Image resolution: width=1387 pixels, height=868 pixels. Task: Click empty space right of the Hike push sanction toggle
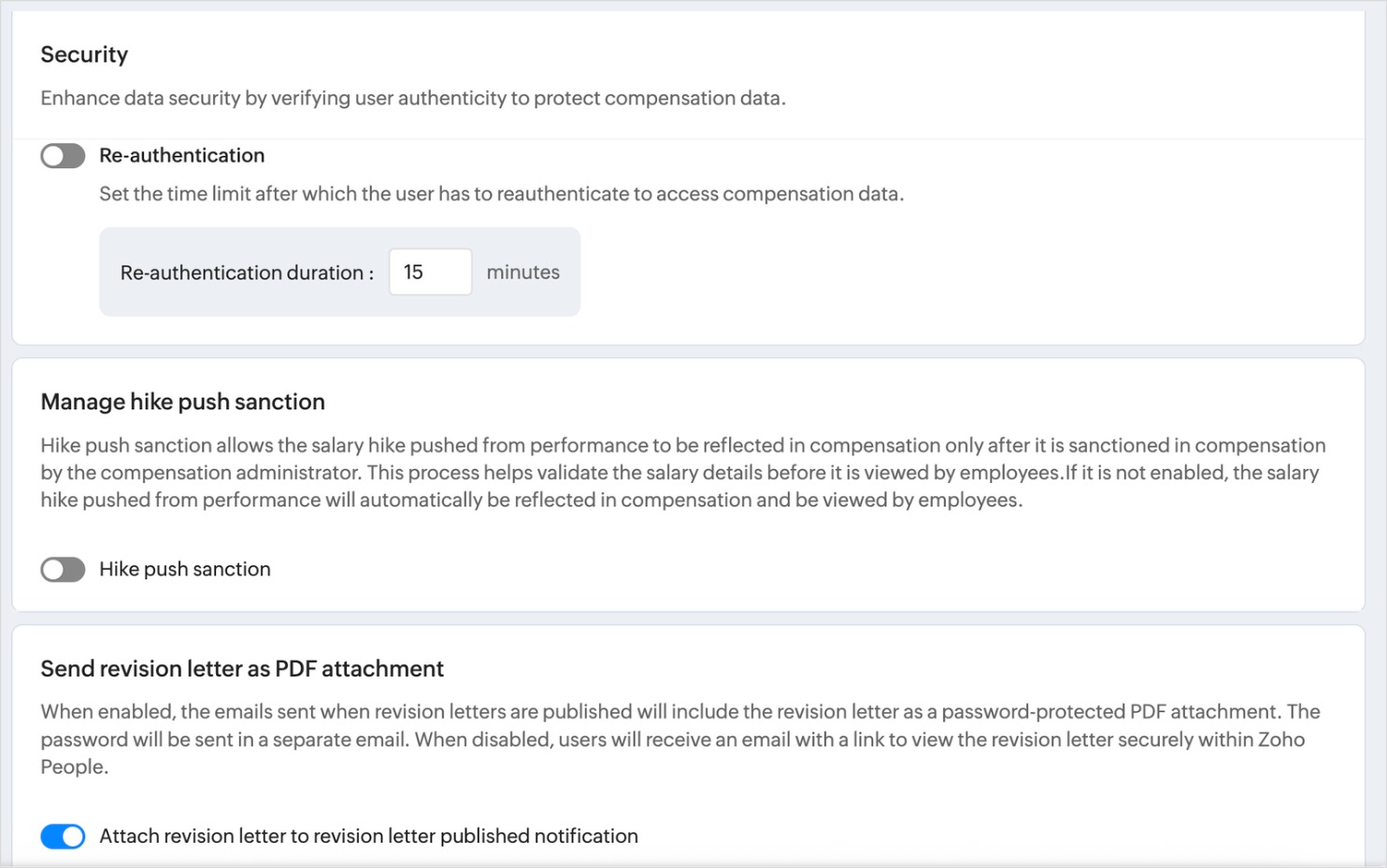point(748,570)
